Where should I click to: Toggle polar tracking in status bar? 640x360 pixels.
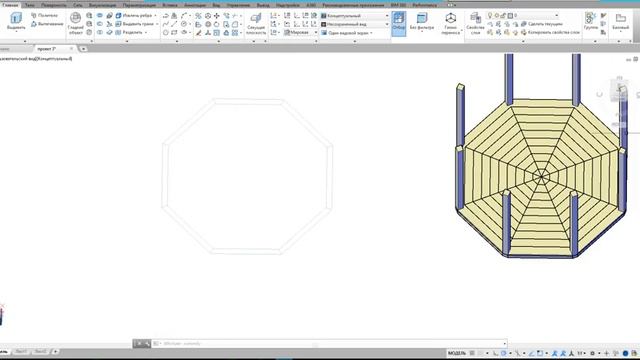[504, 353]
